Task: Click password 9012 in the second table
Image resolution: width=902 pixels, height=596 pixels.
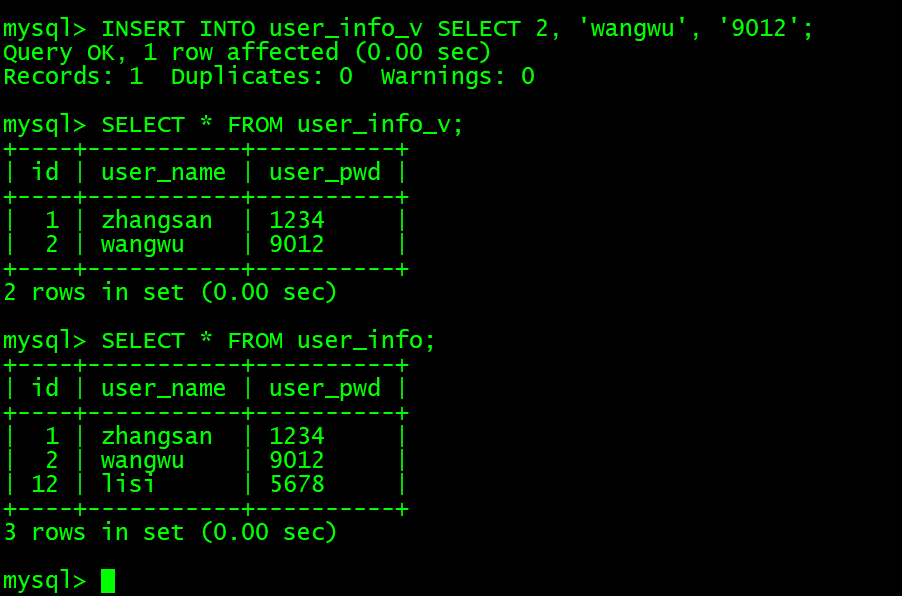Action: [x=297, y=460]
